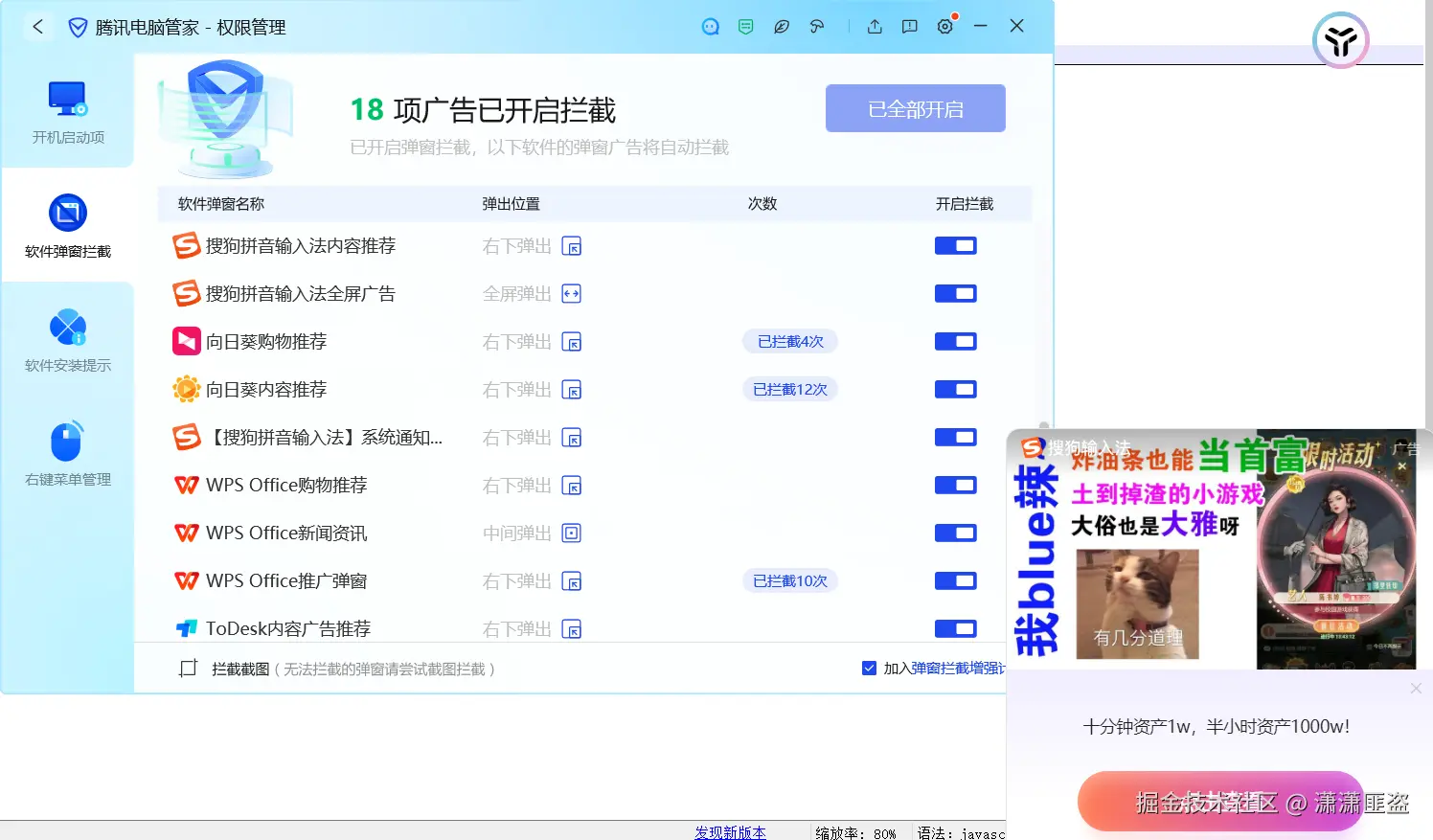Viewport: 1433px width, 840px height.
Task: Open settings via the gear icon with red dot
Action: point(944,27)
